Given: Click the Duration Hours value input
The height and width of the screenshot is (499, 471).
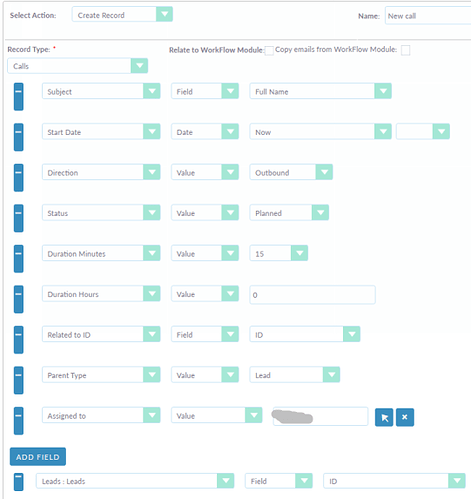Looking at the screenshot, I should pyautogui.click(x=312, y=295).
